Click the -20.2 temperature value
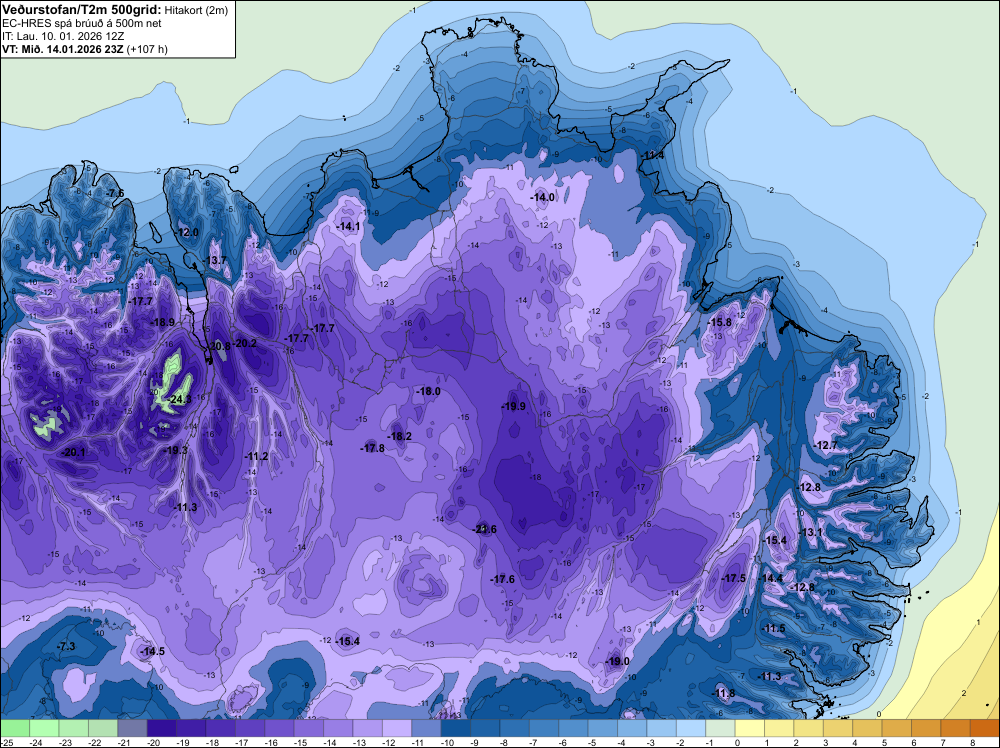This screenshot has height=748, width=1000. click(244, 343)
